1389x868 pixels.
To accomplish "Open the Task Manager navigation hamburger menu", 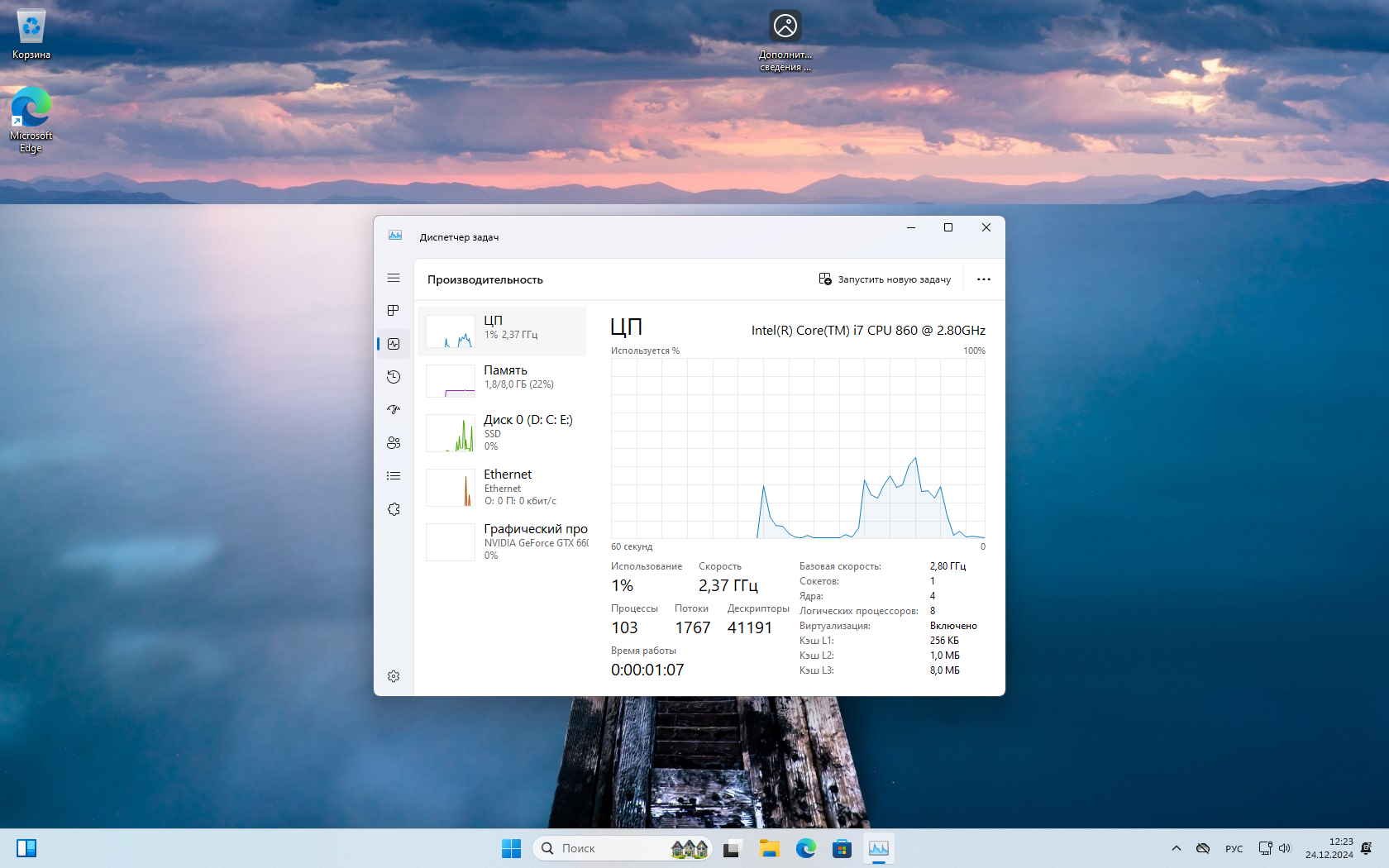I will click(394, 278).
